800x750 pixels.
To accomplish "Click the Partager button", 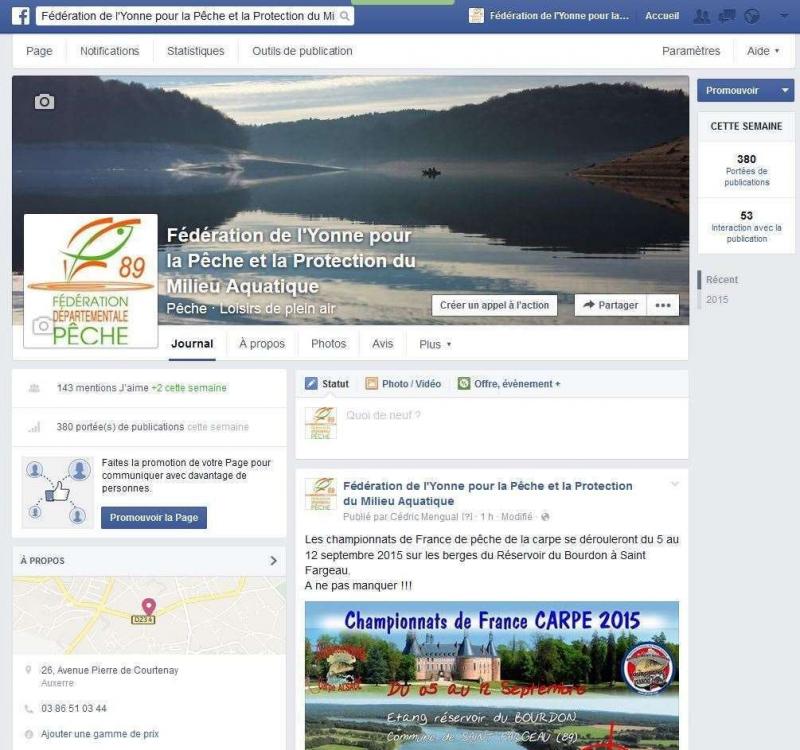I will 610,305.
